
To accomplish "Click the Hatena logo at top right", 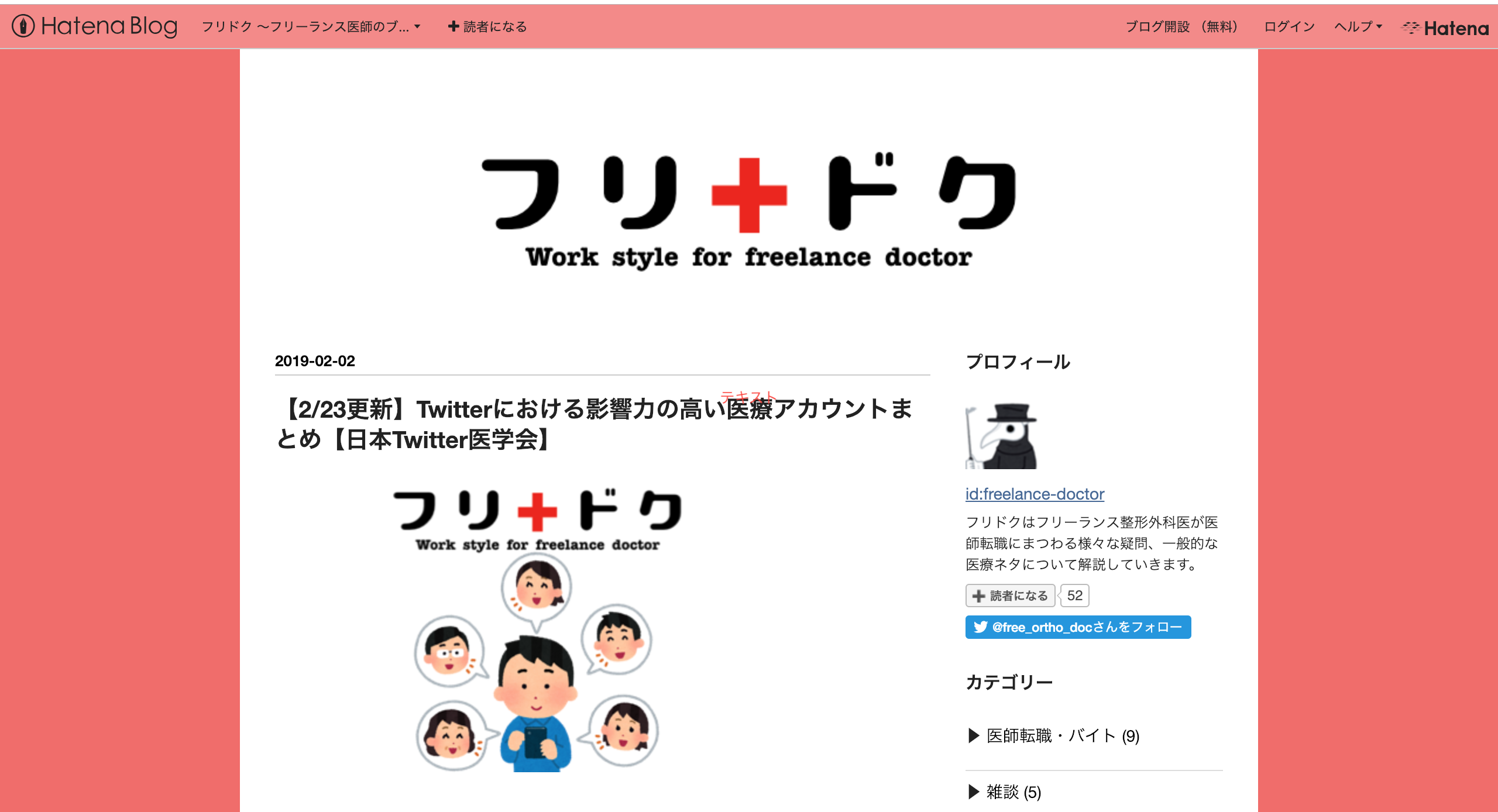I will pyautogui.click(x=1445, y=27).
